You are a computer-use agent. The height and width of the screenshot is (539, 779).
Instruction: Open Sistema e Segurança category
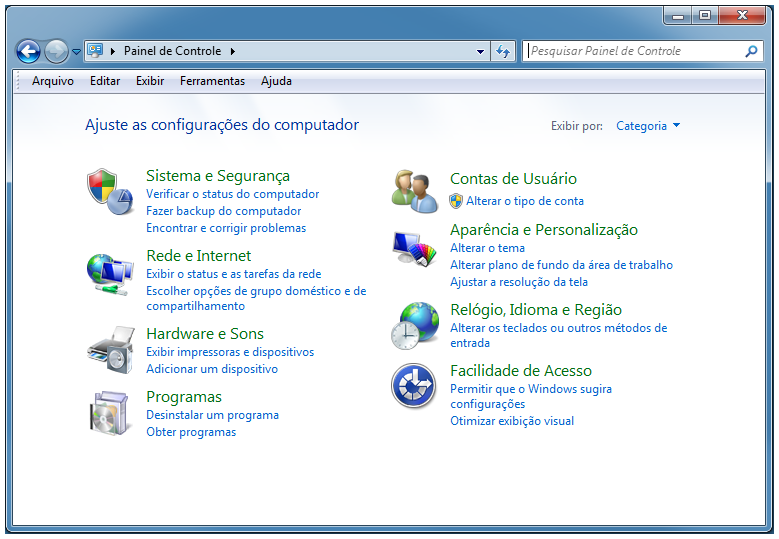point(218,176)
